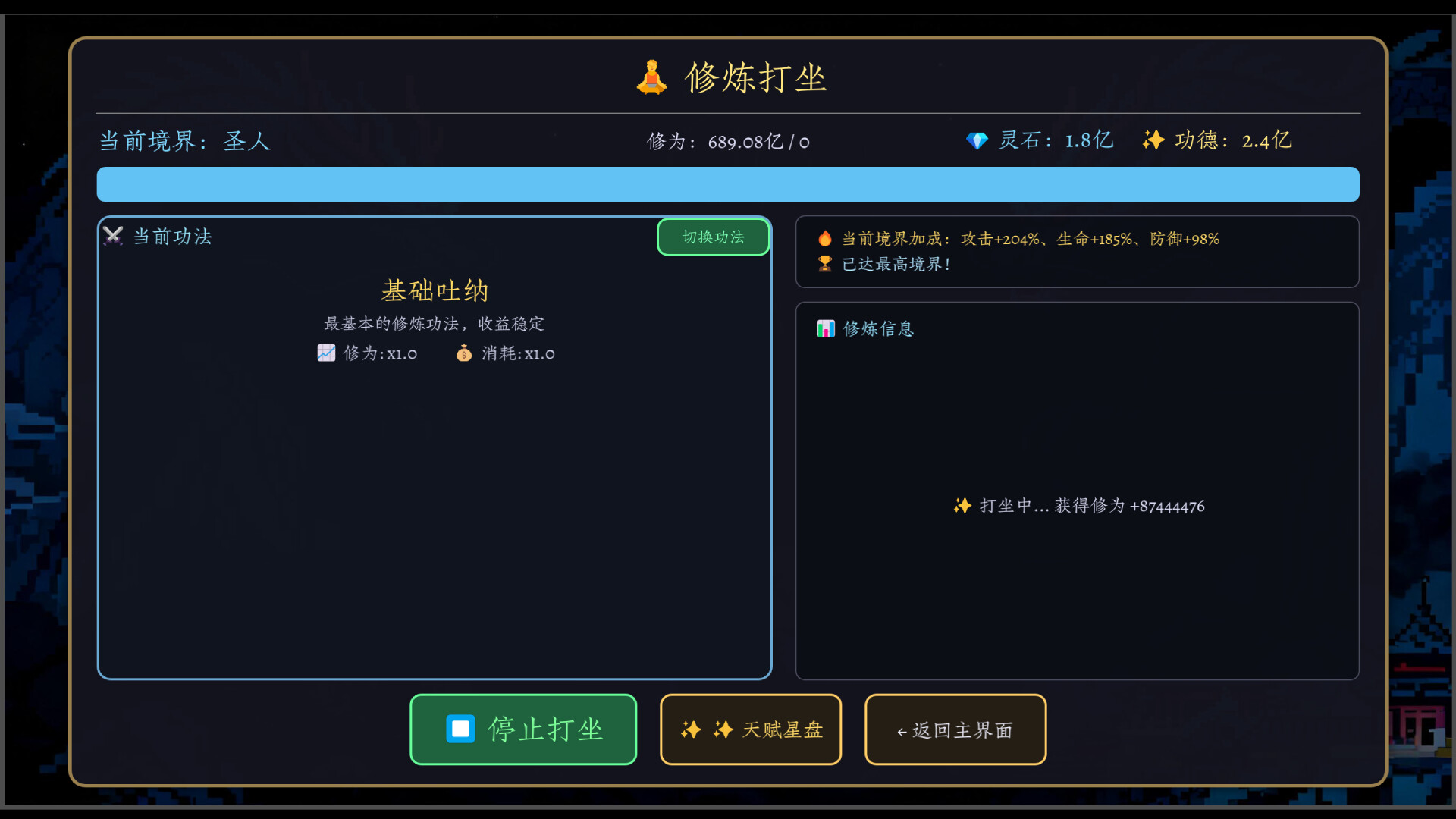Viewport: 1456px width, 819px height.
Task: Click the crossed swords icon beside 当前功法
Action: (112, 236)
